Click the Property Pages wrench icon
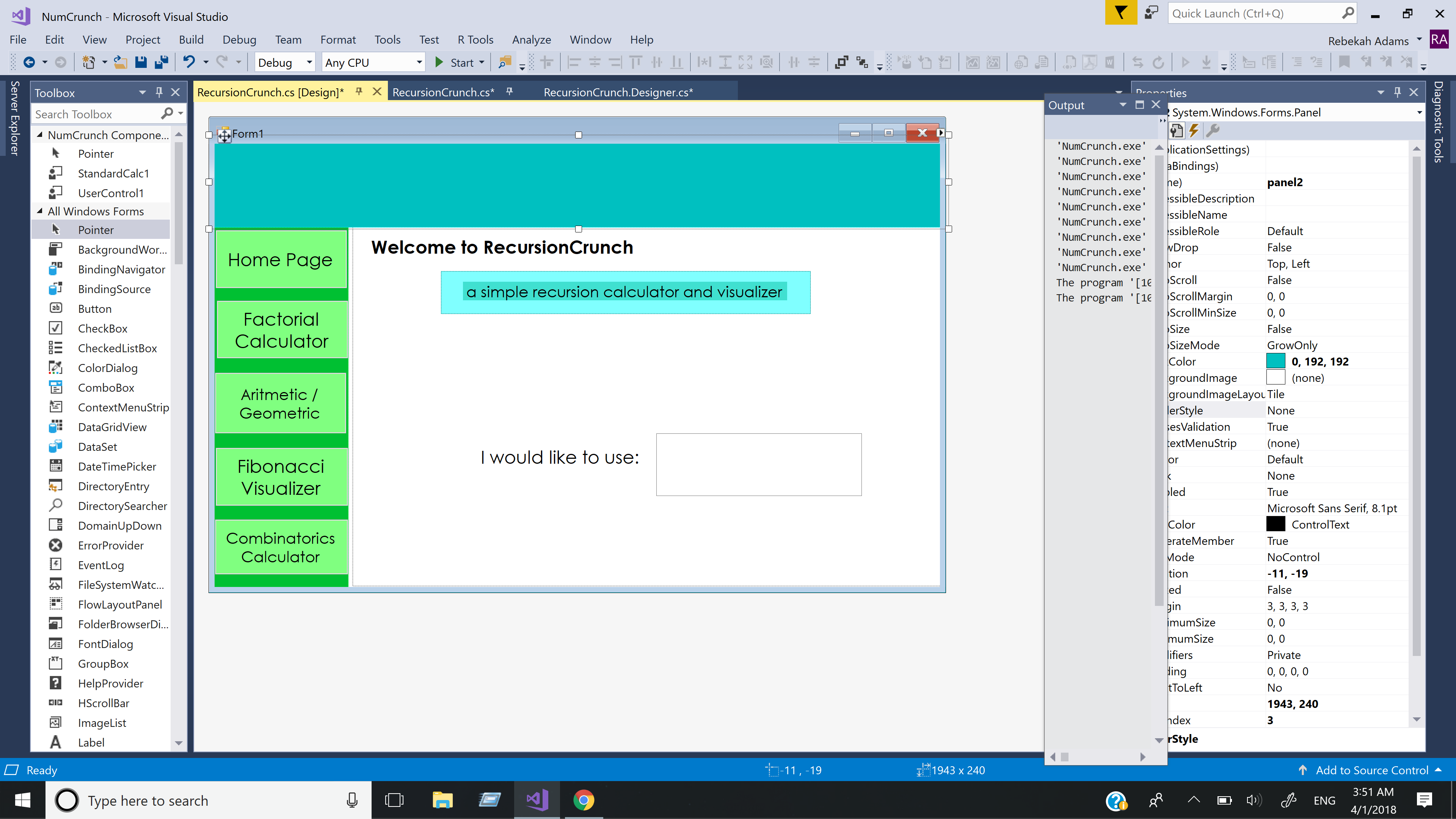The image size is (1456, 819). point(1213,131)
